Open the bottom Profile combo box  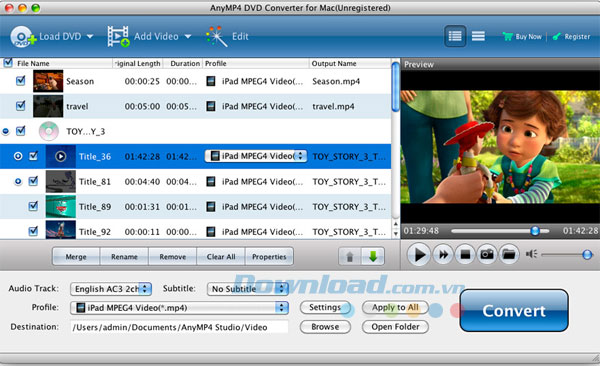click(179, 308)
